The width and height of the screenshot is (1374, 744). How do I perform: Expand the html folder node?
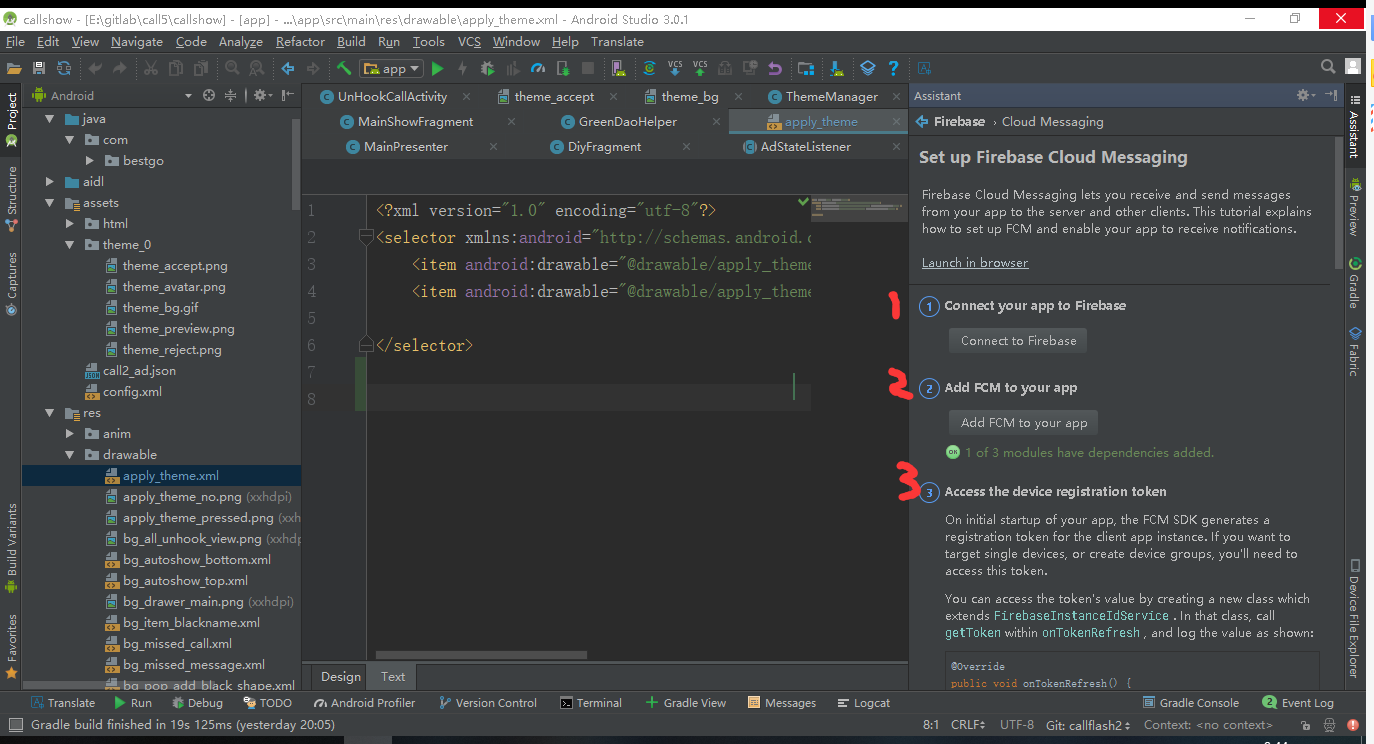pyautogui.click(x=71, y=224)
